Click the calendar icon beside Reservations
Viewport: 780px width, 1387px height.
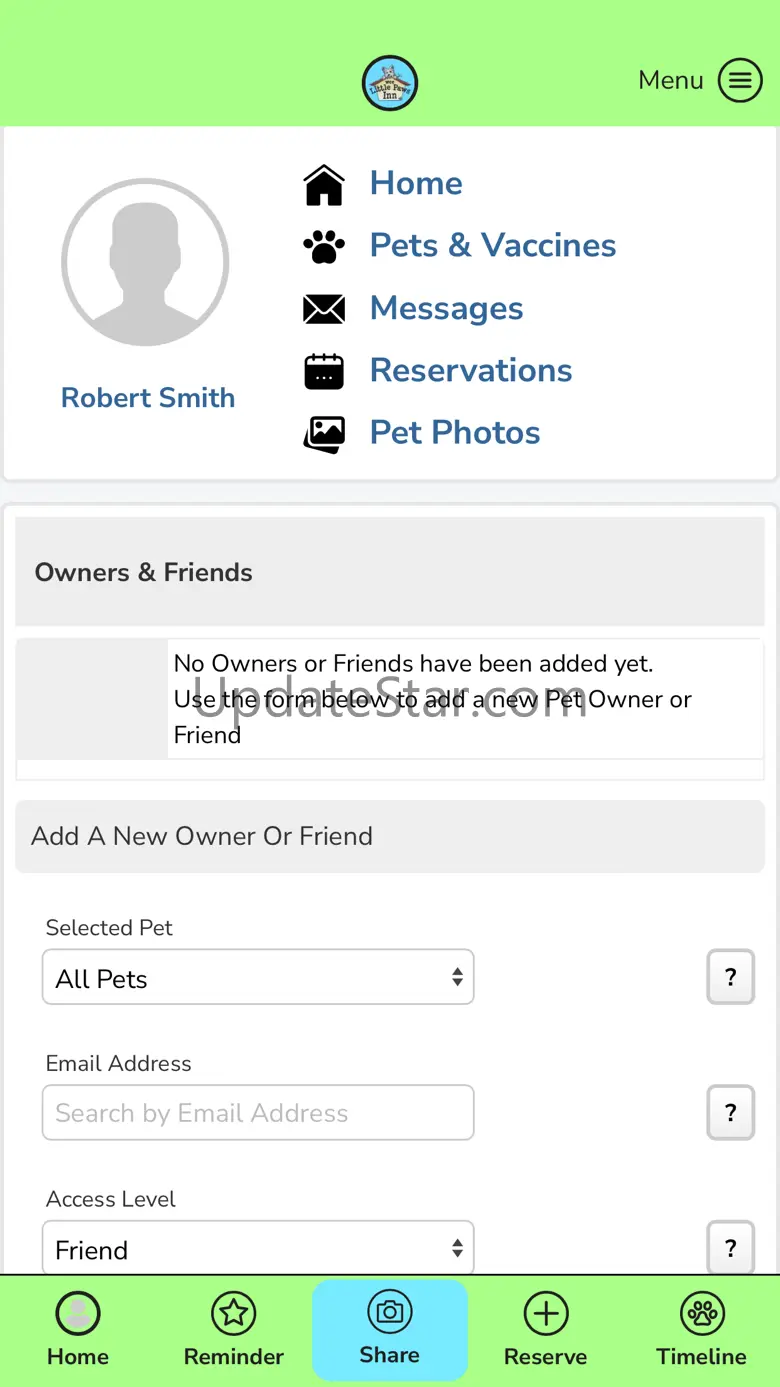click(324, 371)
